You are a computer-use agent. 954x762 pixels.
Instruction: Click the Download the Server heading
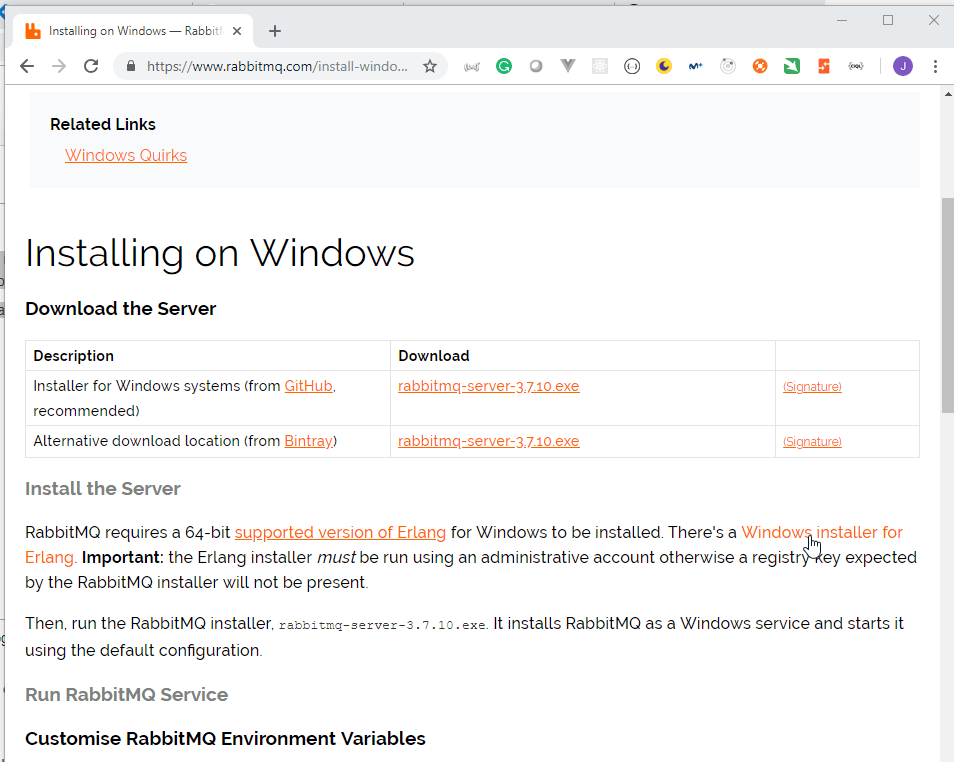[x=120, y=309]
